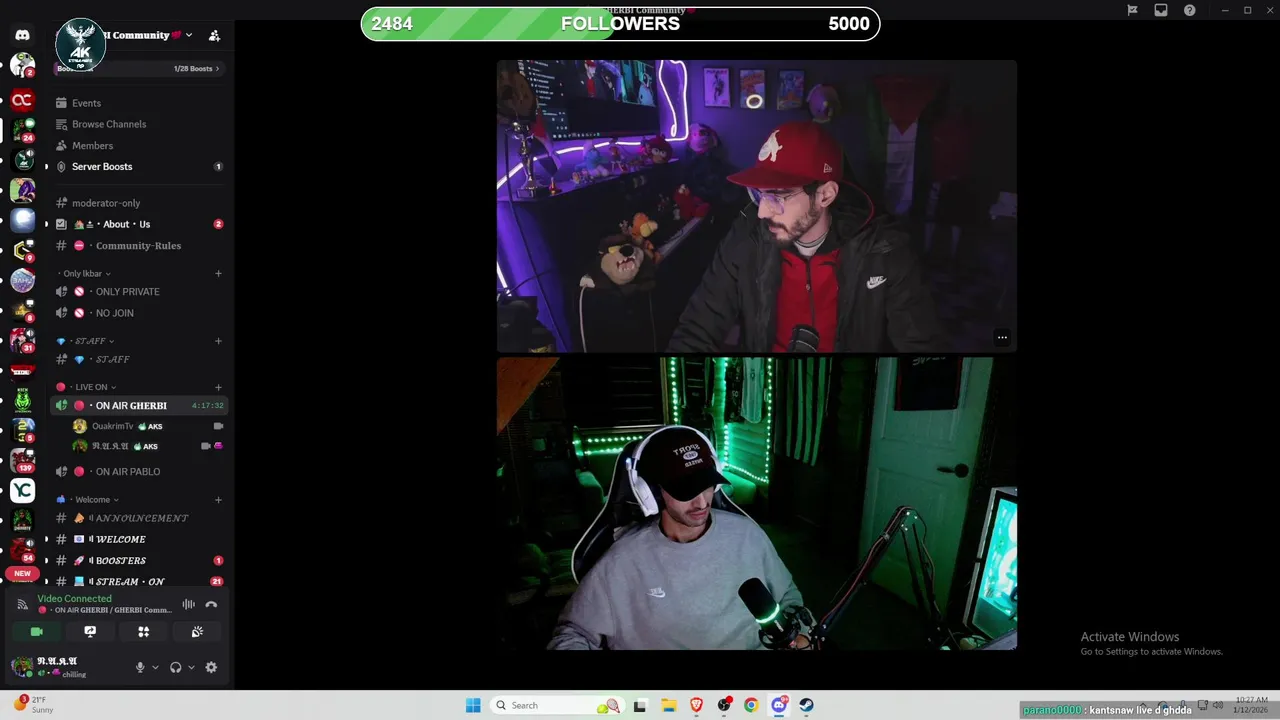Toggle camera off button
This screenshot has width=1280, height=720.
coord(37,632)
